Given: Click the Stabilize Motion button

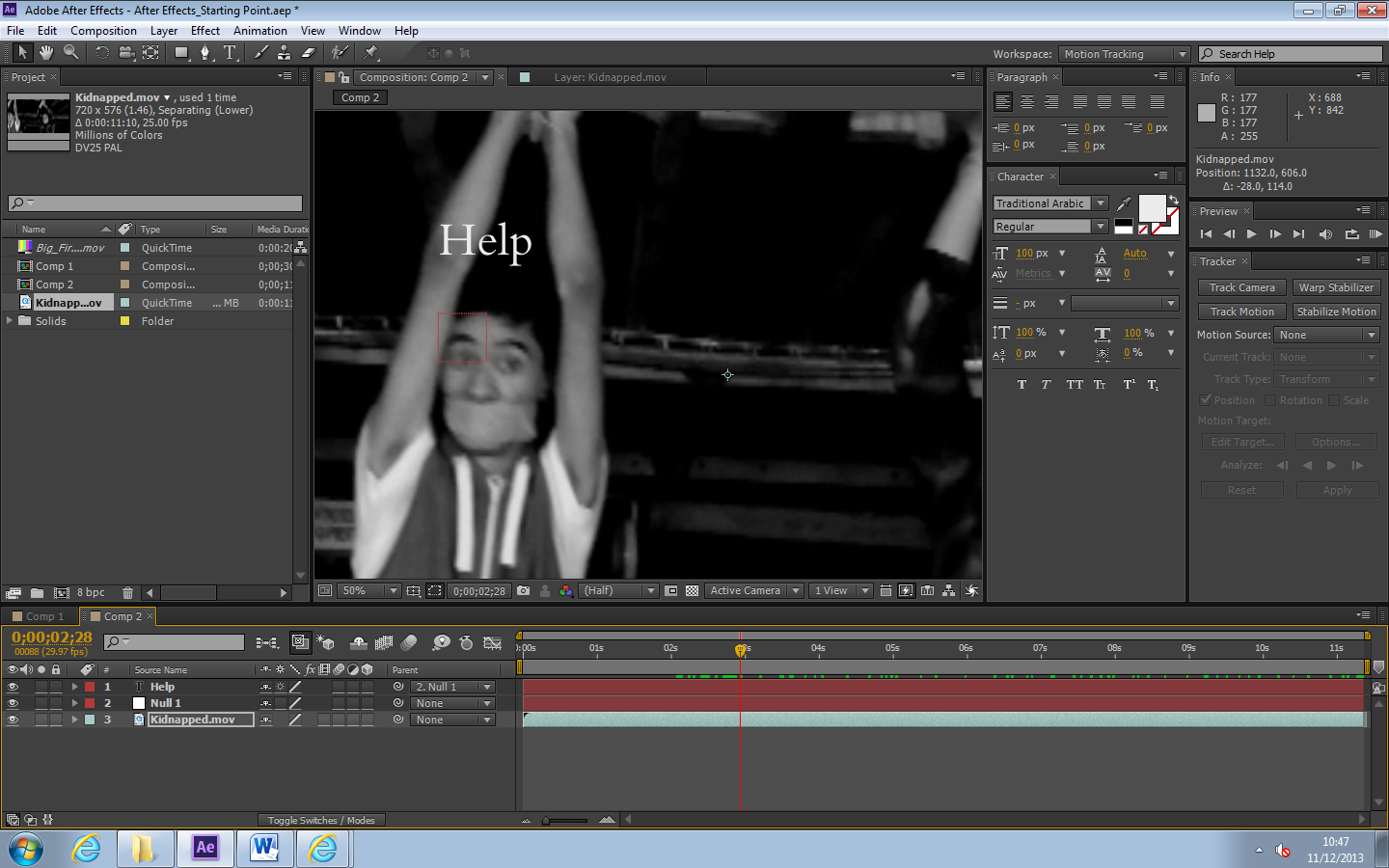Looking at the screenshot, I should (1336, 312).
